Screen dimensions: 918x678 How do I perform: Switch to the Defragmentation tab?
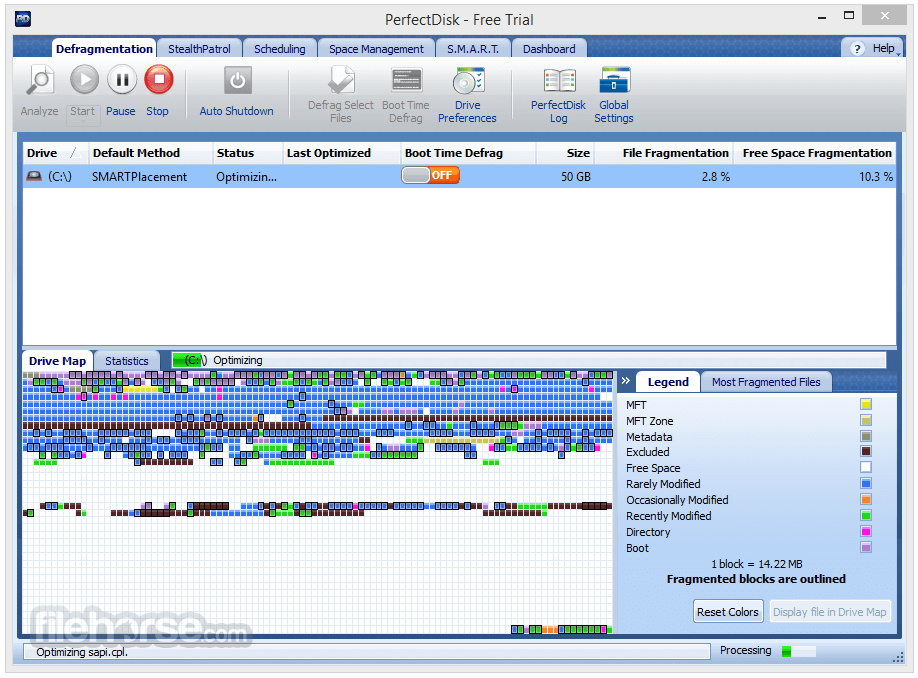[104, 49]
